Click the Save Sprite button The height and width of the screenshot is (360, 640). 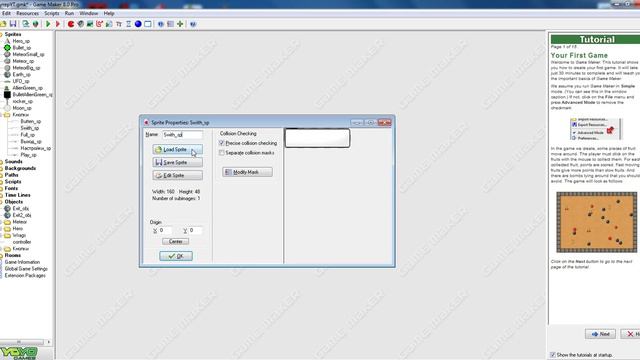pos(178,162)
